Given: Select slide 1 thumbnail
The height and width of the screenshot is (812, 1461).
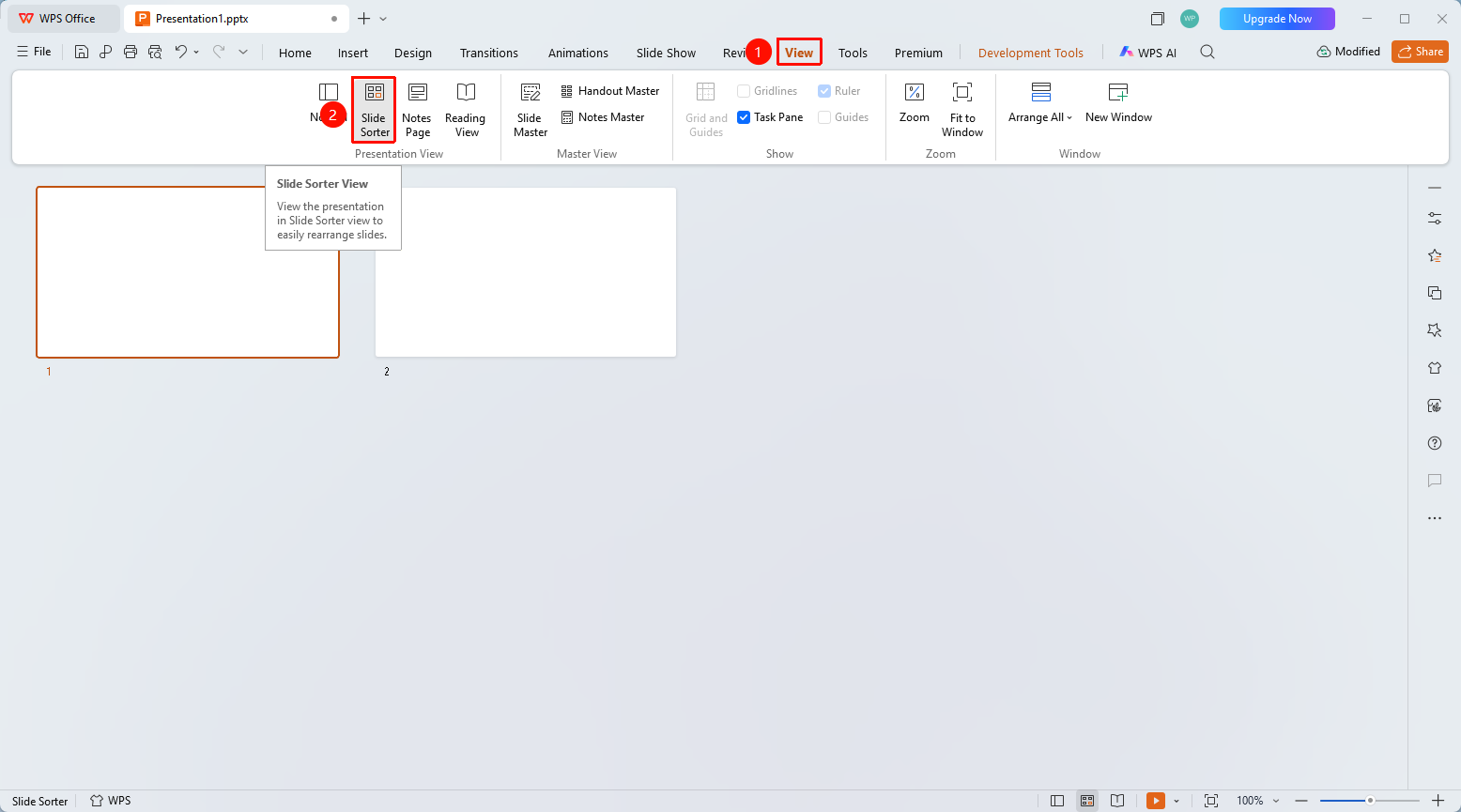Looking at the screenshot, I should point(188,272).
